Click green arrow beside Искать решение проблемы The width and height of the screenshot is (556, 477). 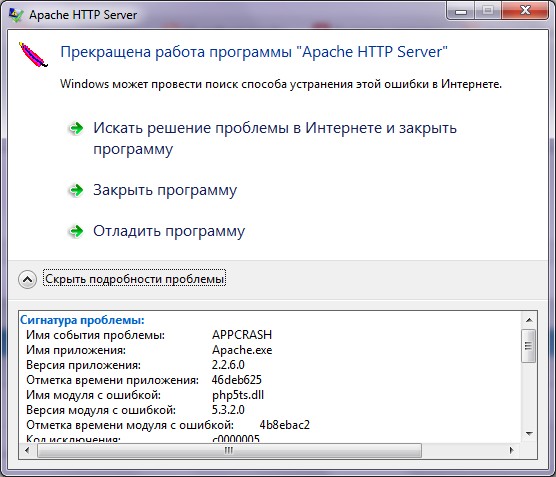coord(76,128)
